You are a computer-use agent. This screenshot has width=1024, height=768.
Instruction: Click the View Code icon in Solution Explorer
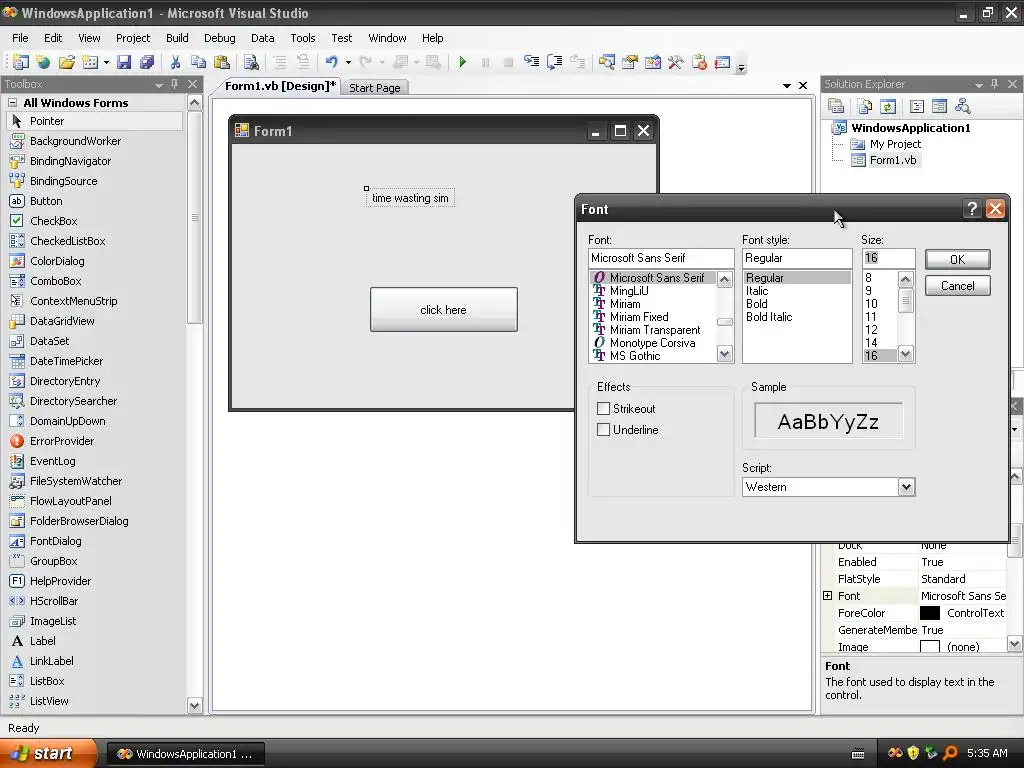[x=916, y=106]
